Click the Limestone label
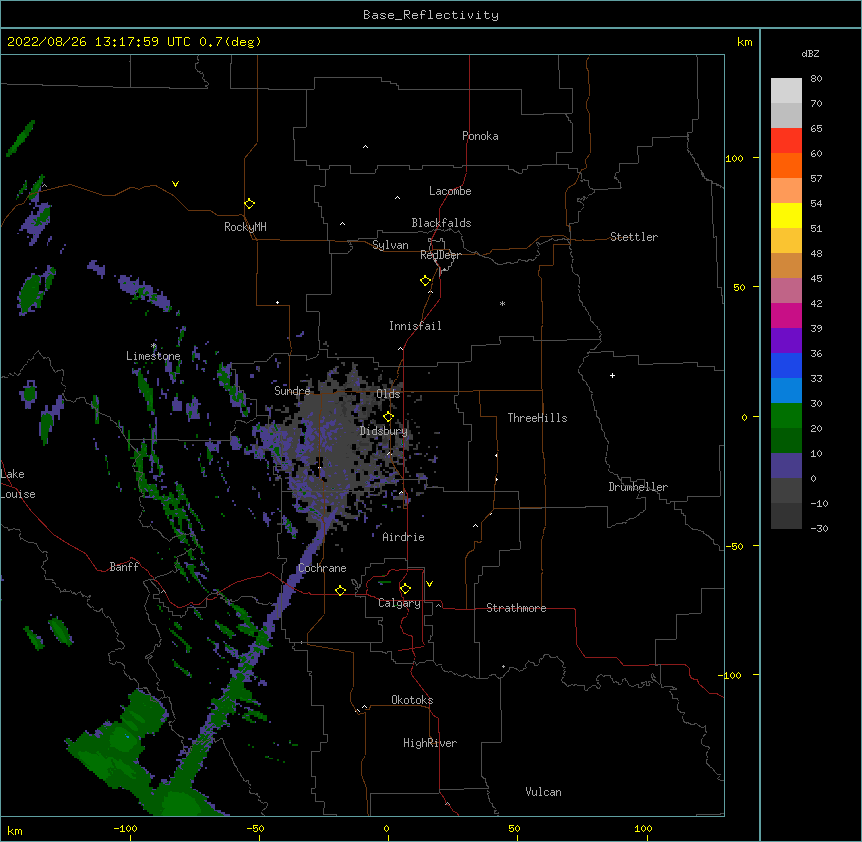Viewport: 862px width, 842px height. [153, 356]
